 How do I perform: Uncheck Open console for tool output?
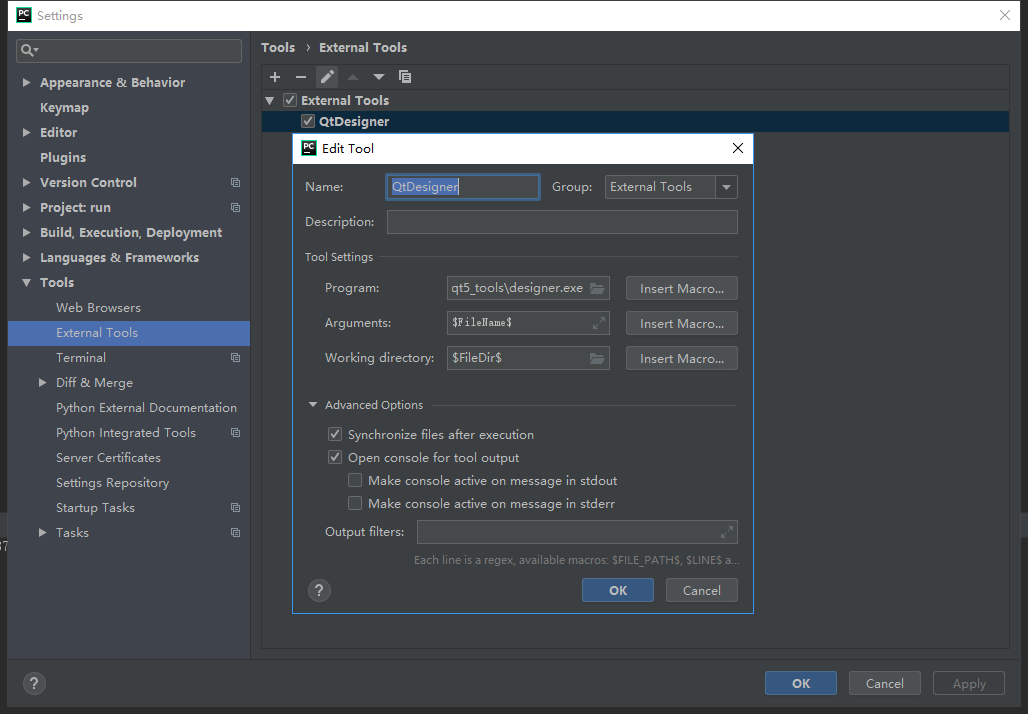[x=335, y=457]
